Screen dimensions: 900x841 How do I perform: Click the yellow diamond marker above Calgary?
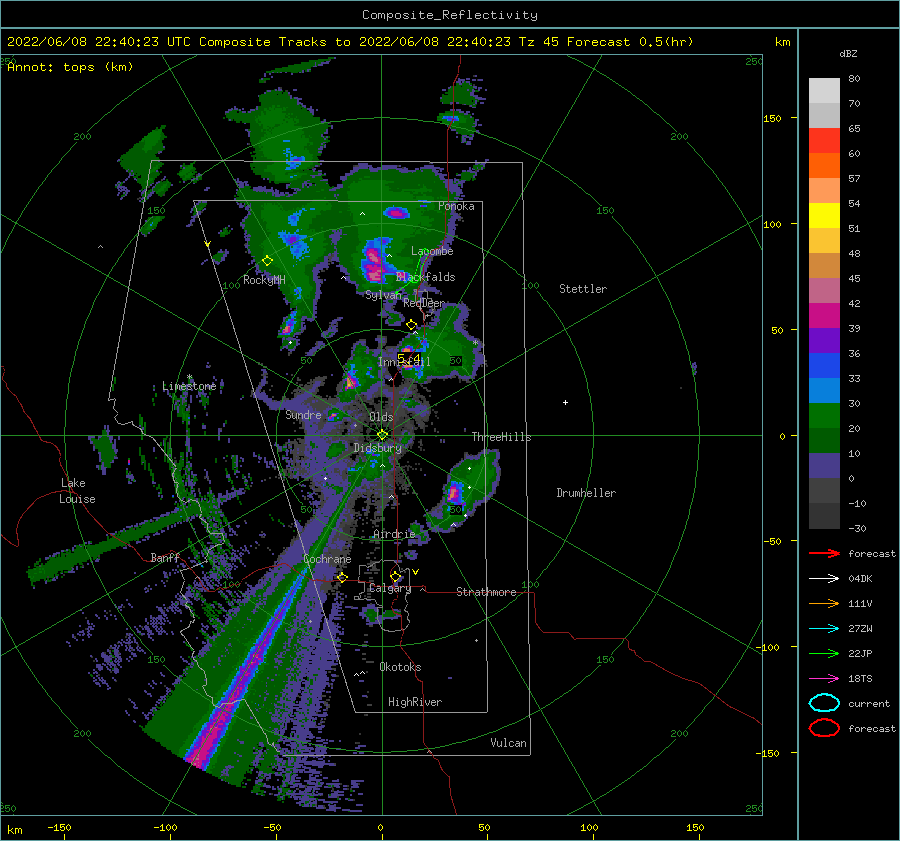click(x=395, y=576)
